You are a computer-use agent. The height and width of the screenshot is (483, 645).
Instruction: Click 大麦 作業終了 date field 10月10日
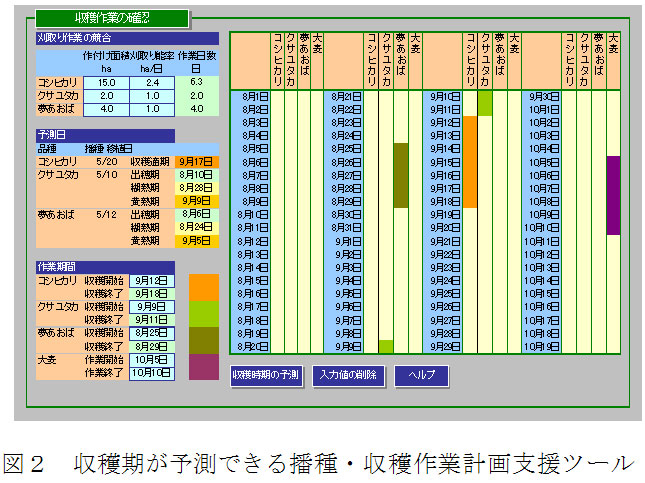tap(152, 372)
